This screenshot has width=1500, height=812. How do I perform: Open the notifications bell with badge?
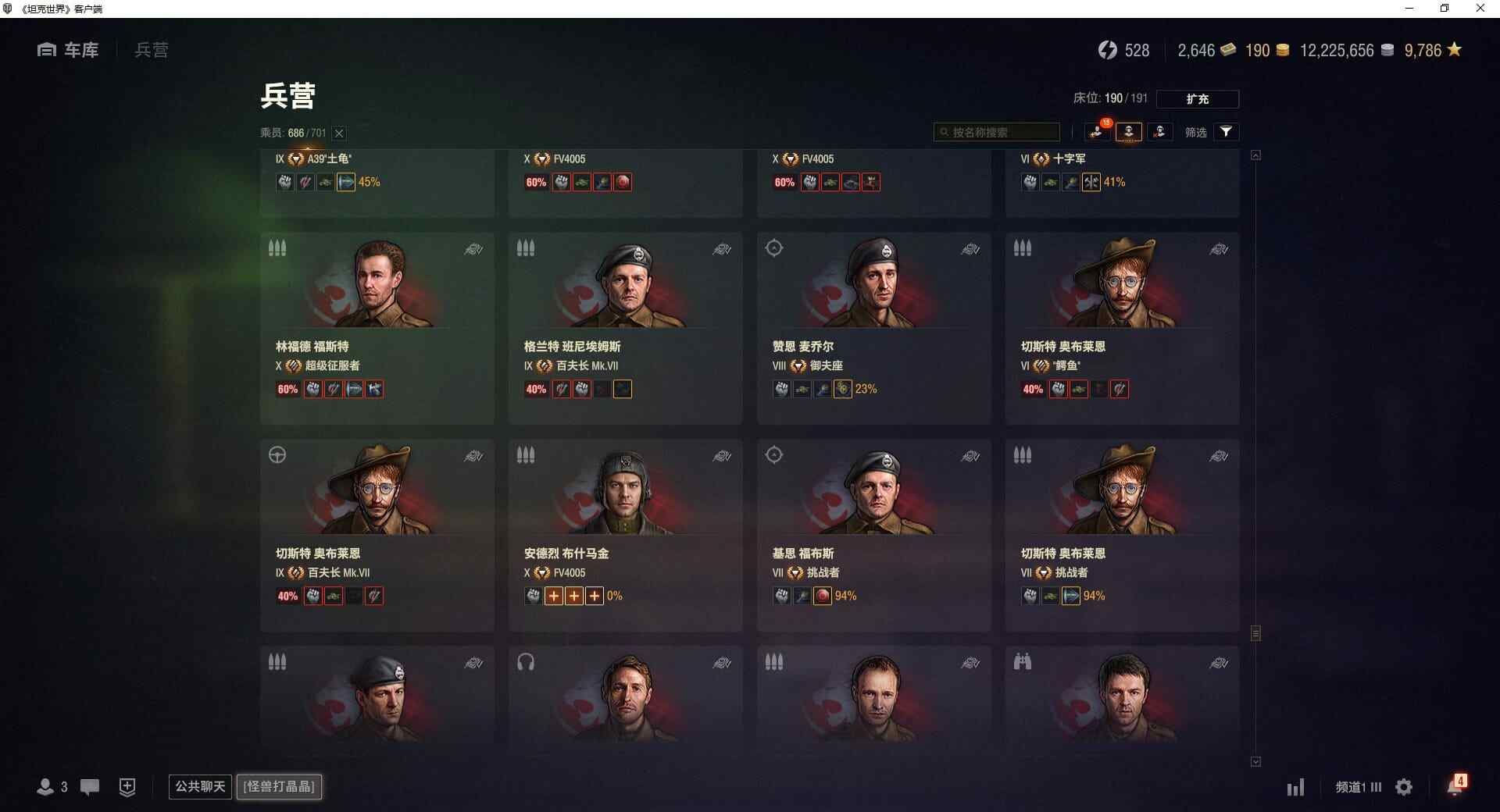(x=1455, y=785)
